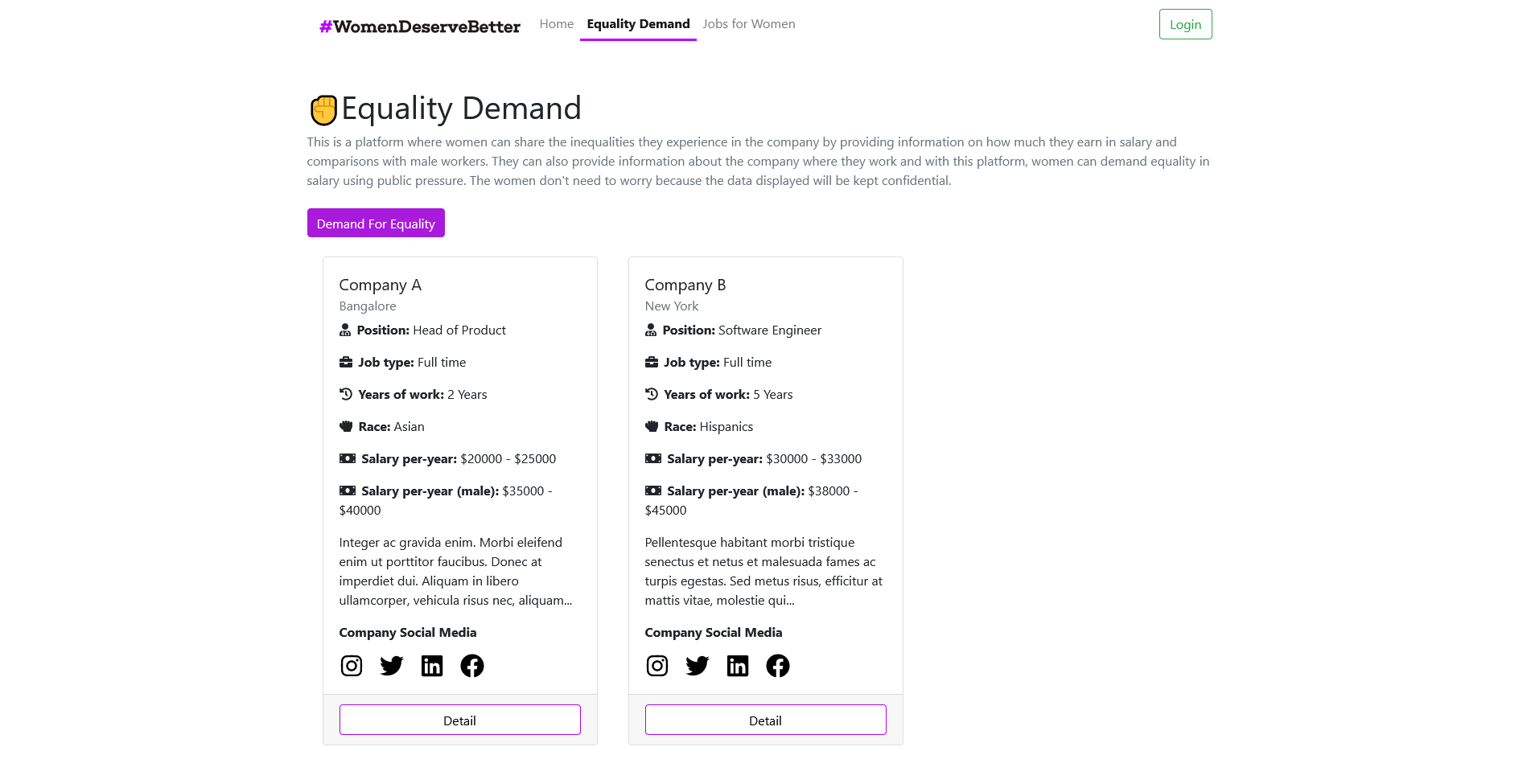Screen dimensions: 1531x784
Task: Click the money icon beside Company A salary
Action: (x=348, y=458)
